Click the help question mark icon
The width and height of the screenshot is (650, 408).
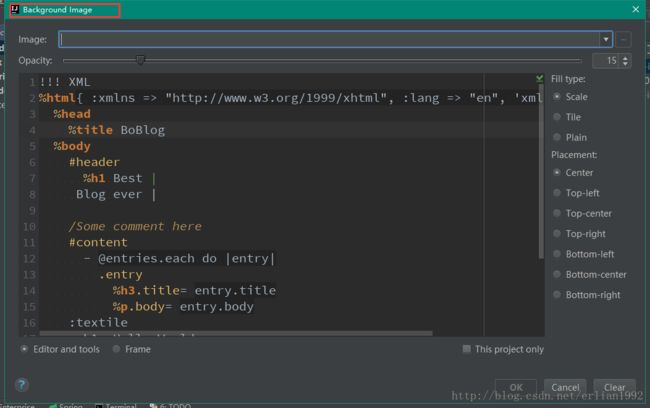pyautogui.click(x=22, y=385)
